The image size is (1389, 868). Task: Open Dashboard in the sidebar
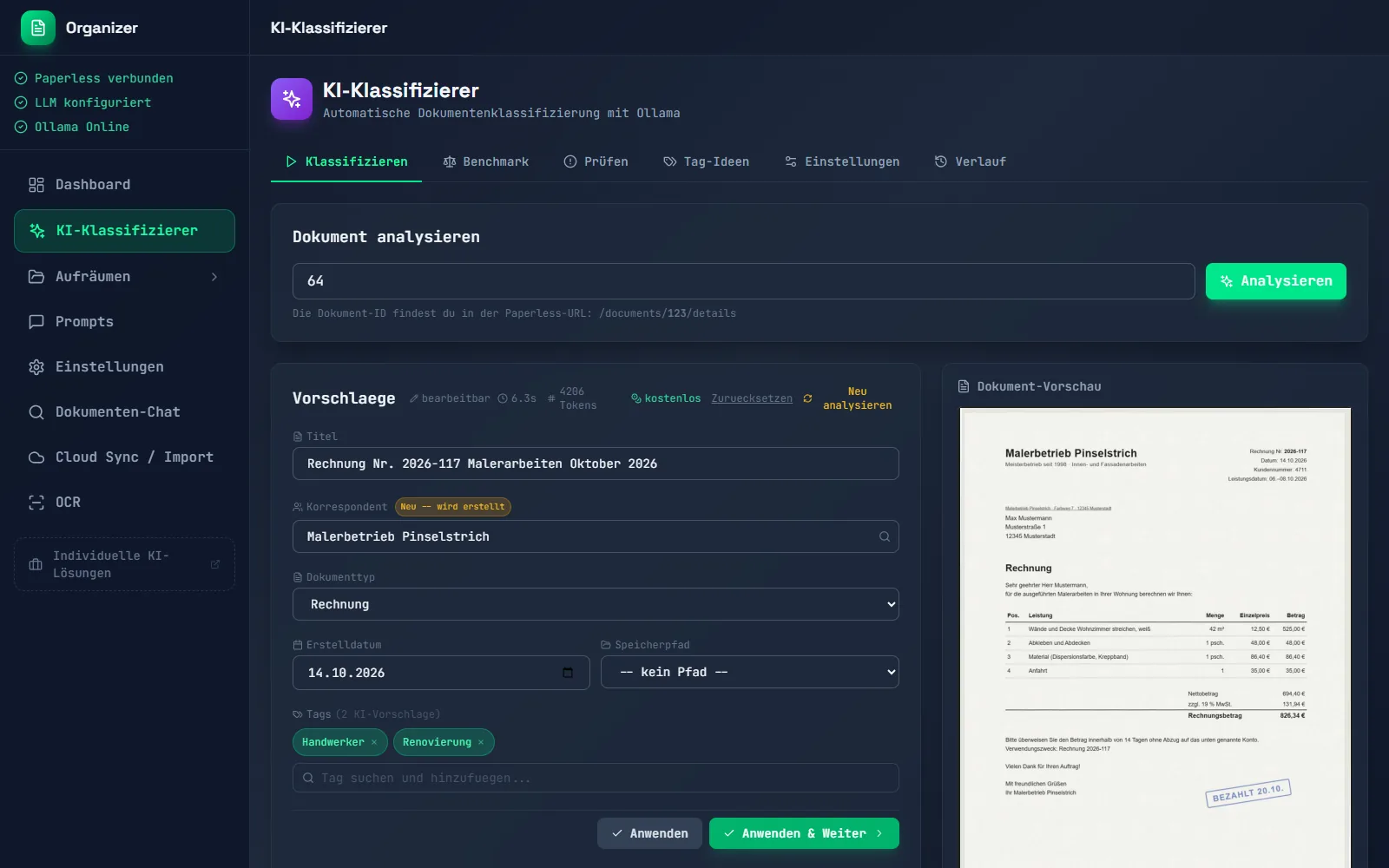click(x=124, y=185)
